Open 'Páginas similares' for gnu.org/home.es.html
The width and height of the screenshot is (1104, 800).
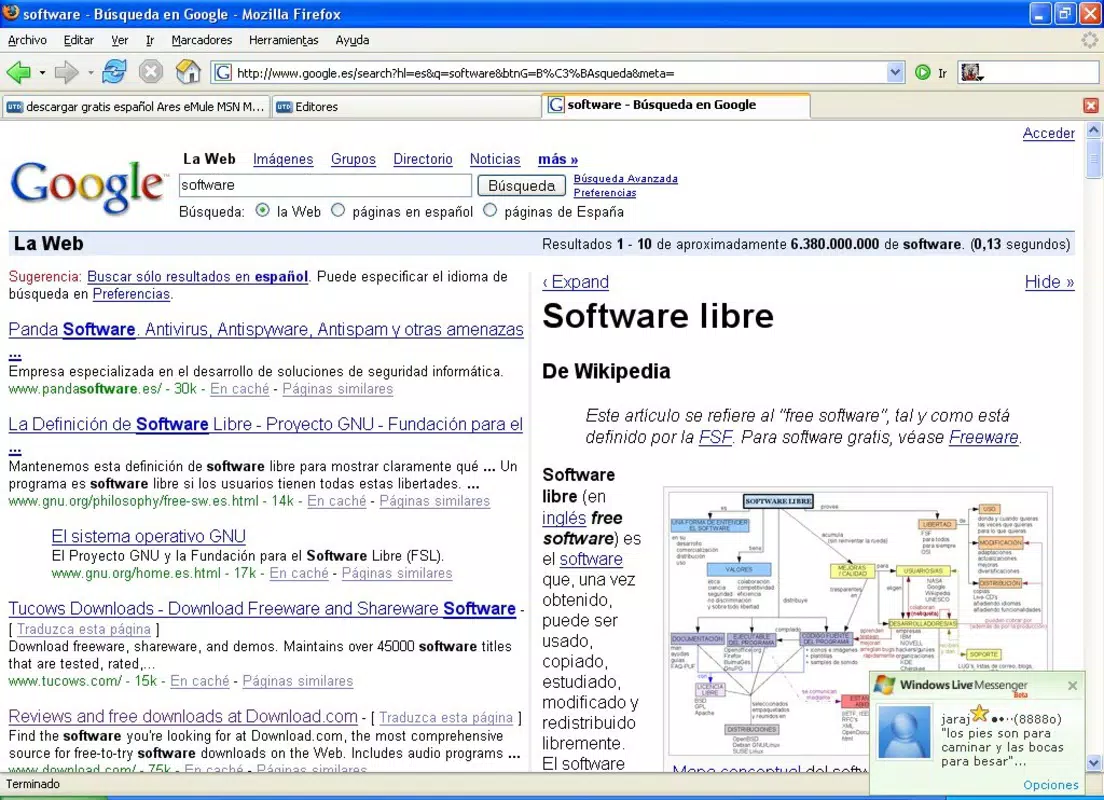(397, 573)
